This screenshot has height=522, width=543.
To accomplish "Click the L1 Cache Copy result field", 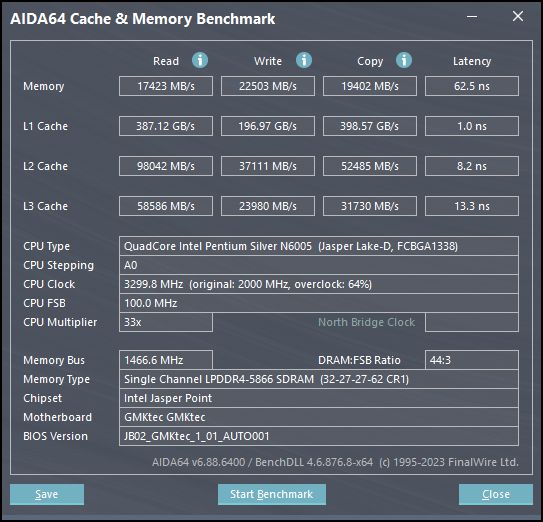I will tap(370, 126).
